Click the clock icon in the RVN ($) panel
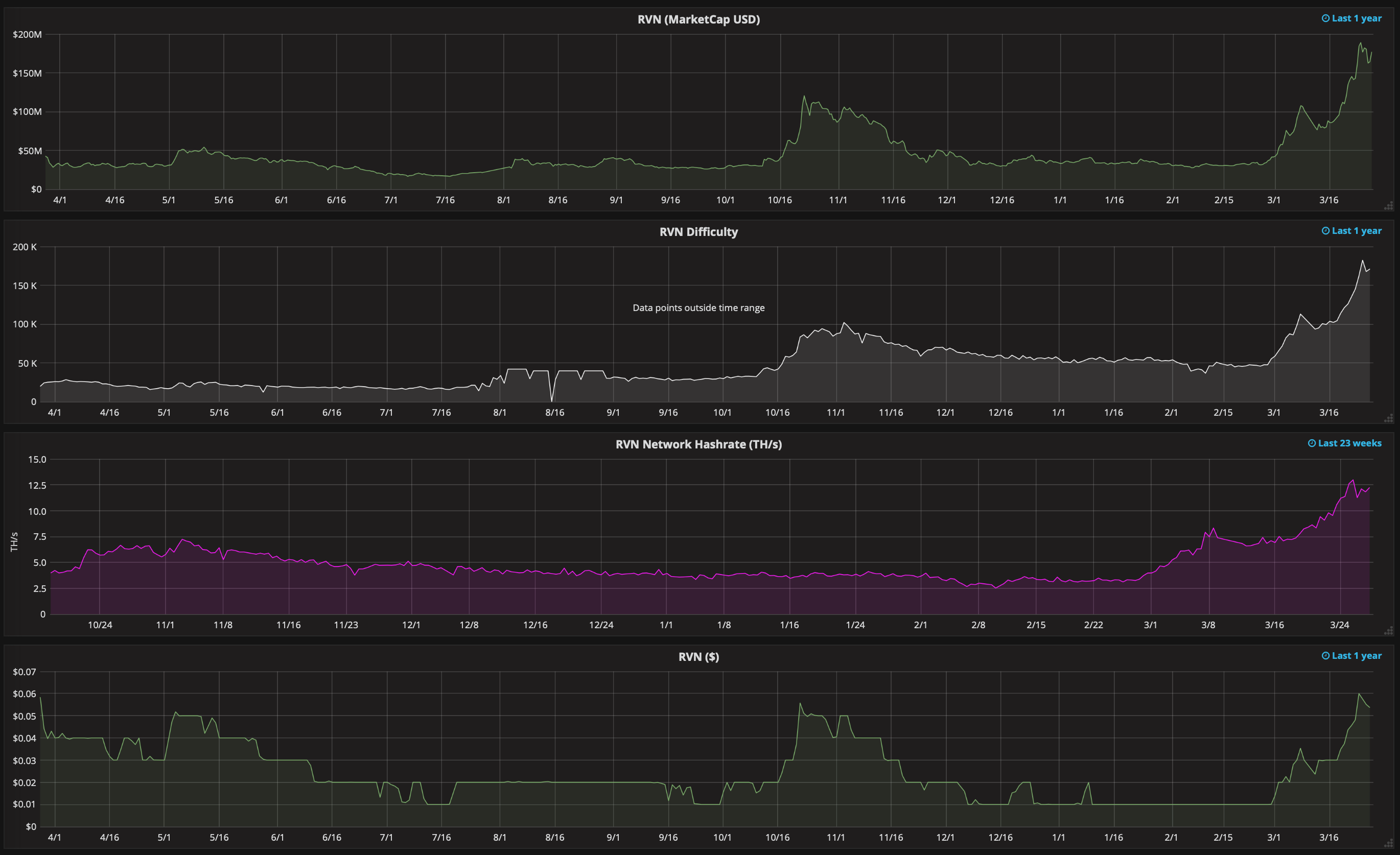1400x855 pixels. click(x=1325, y=656)
